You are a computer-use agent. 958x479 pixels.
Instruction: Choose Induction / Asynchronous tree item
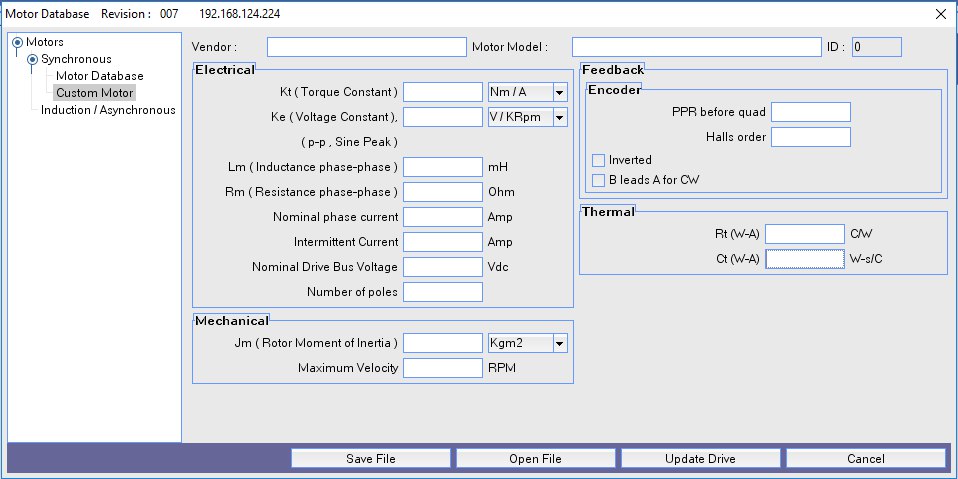tap(108, 110)
